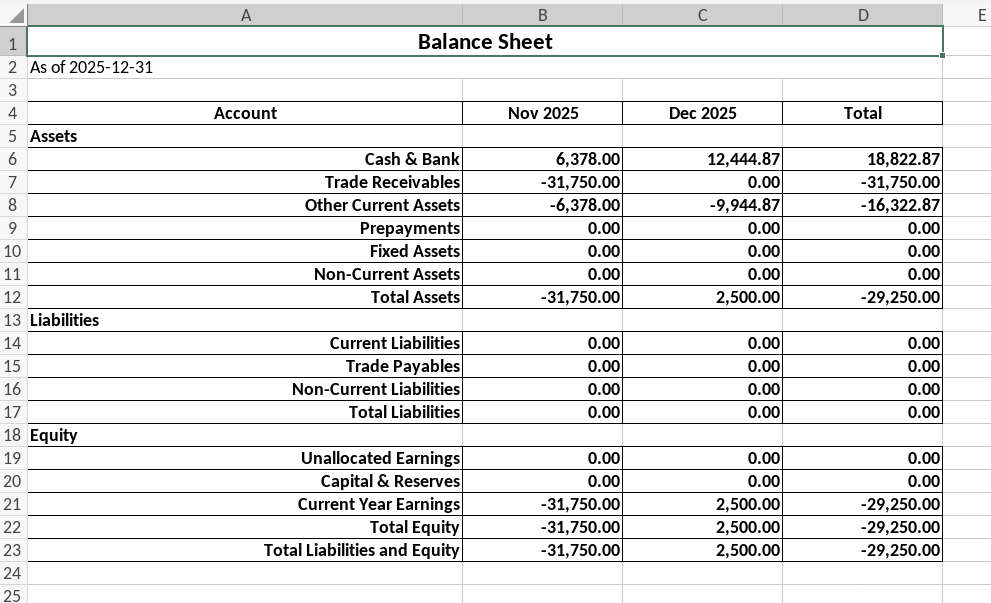
Task: Select column D header
Action: [862, 15]
